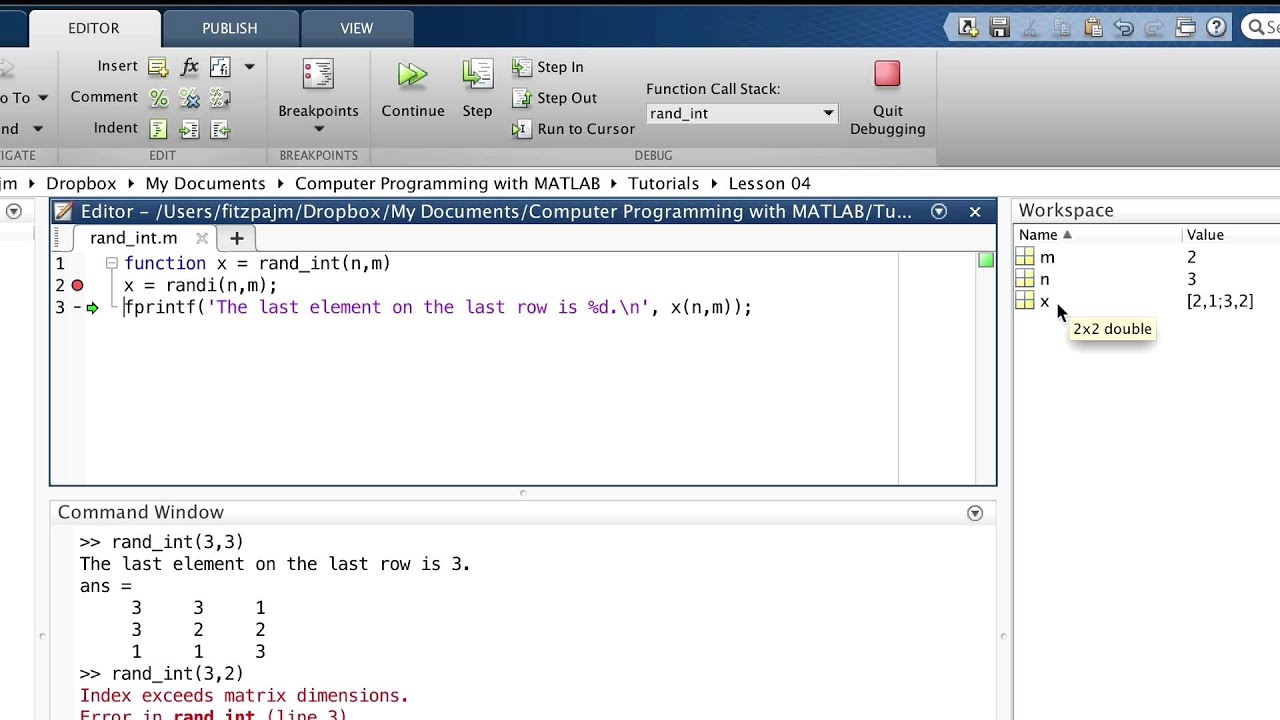Click the Switch Windows icon
1280x720 pixels.
click(1186, 28)
